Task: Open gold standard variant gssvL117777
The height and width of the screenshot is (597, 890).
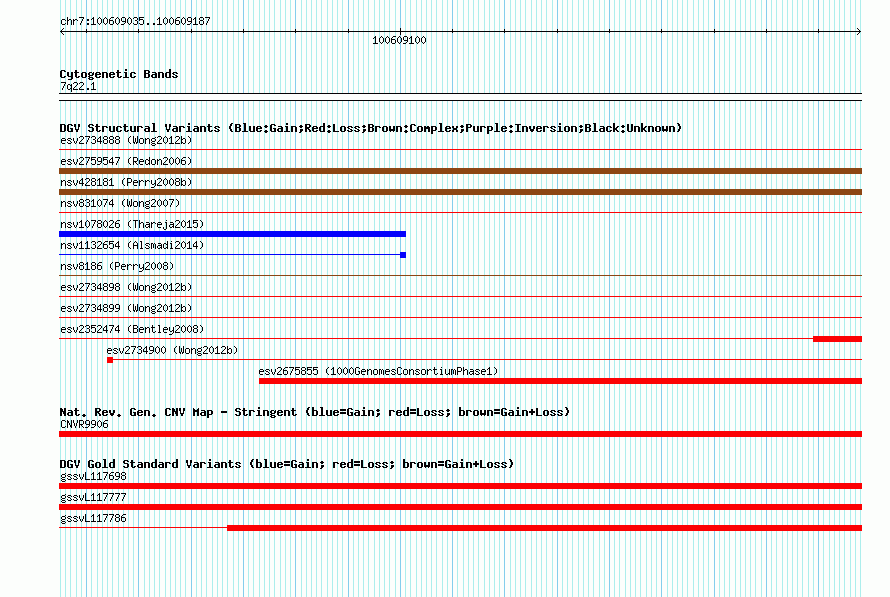Action: pos(93,497)
